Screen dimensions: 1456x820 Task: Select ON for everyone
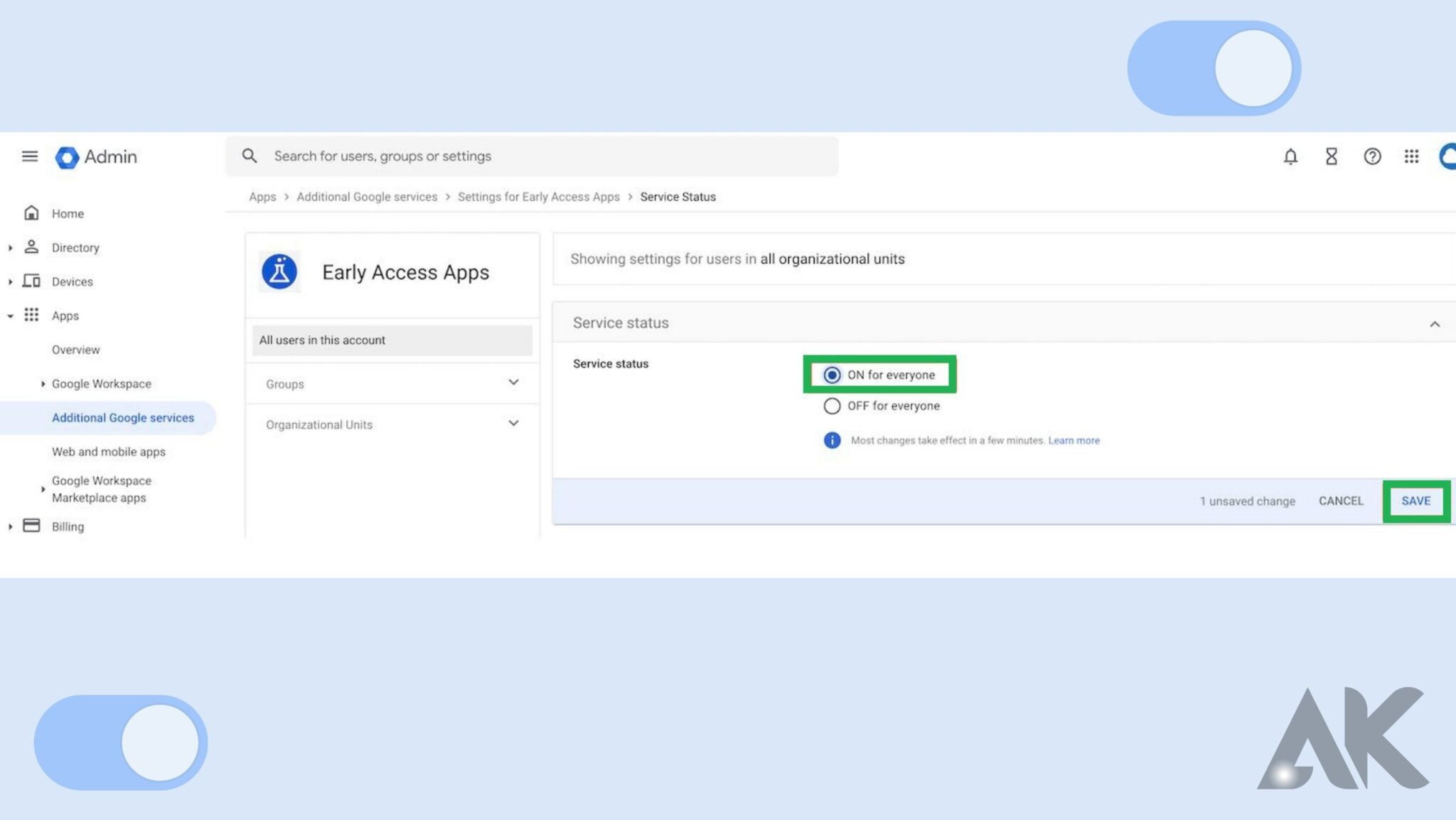831,375
